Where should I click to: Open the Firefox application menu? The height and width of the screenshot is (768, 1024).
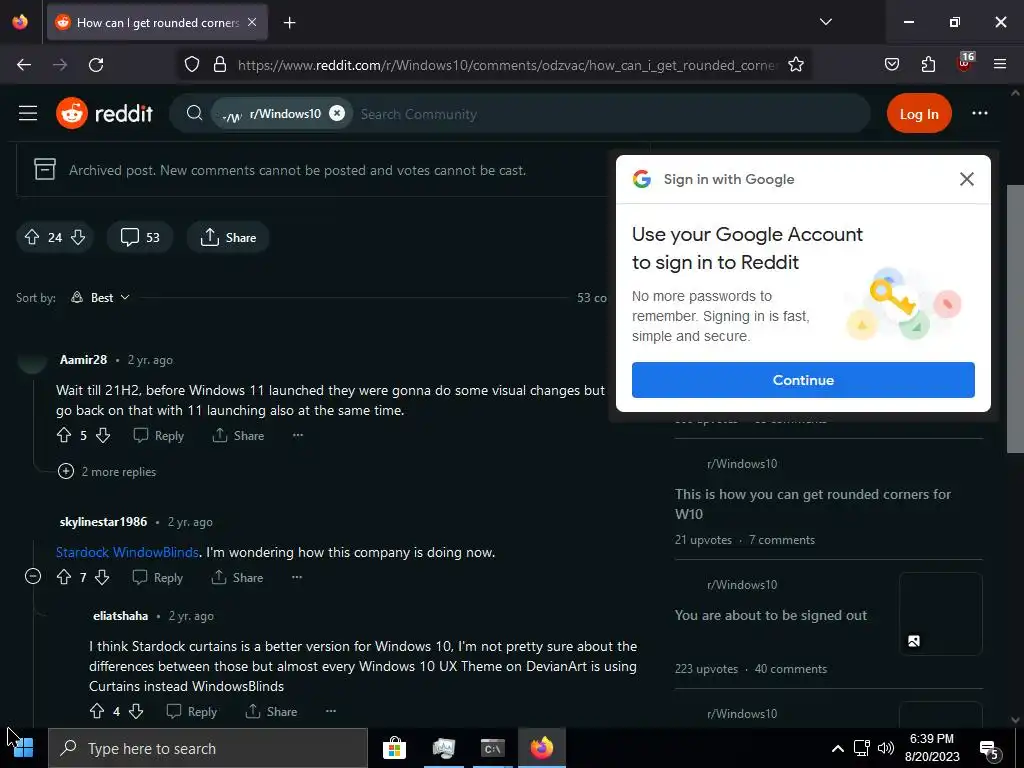1000,65
